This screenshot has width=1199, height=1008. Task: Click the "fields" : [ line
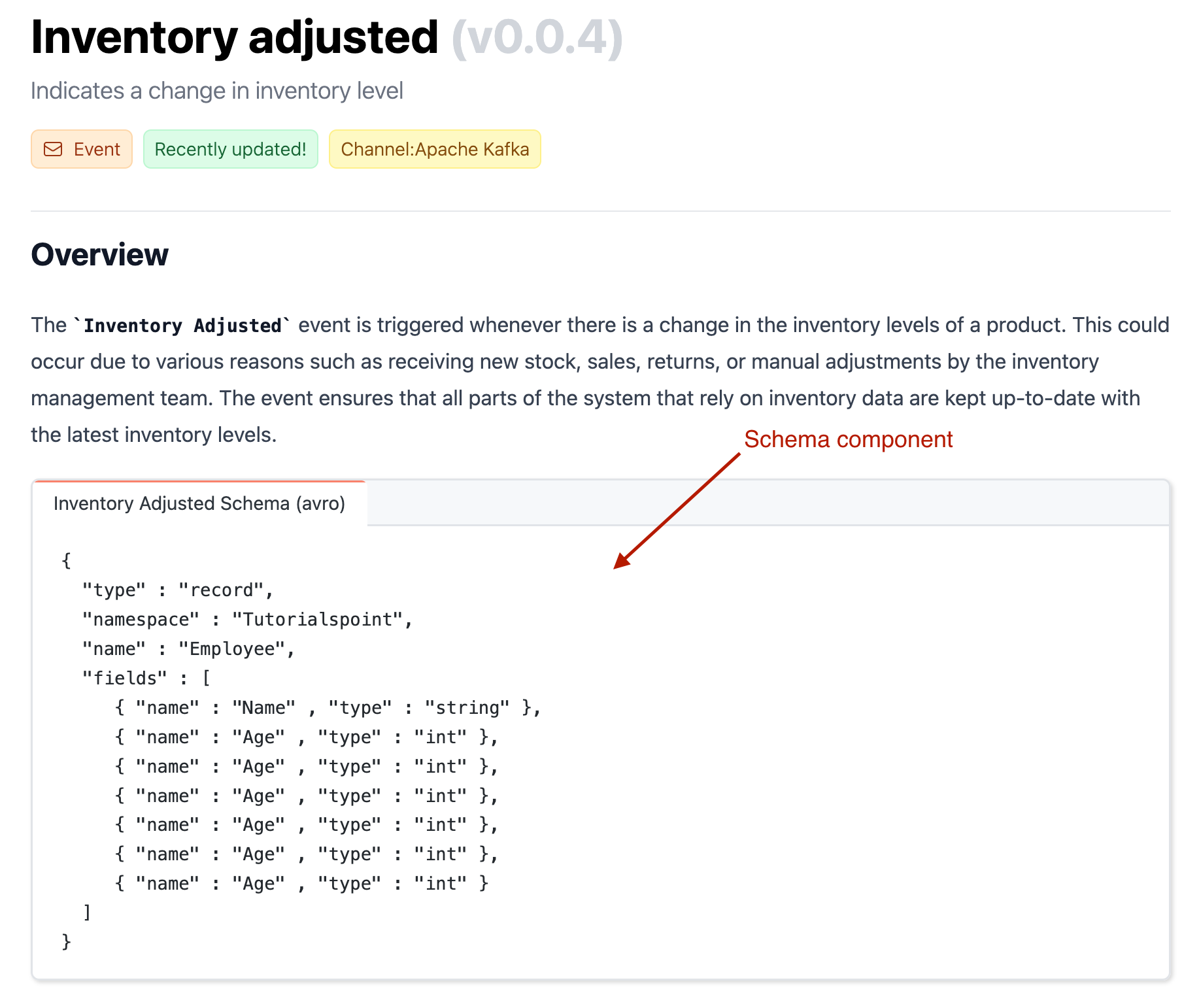click(146, 679)
